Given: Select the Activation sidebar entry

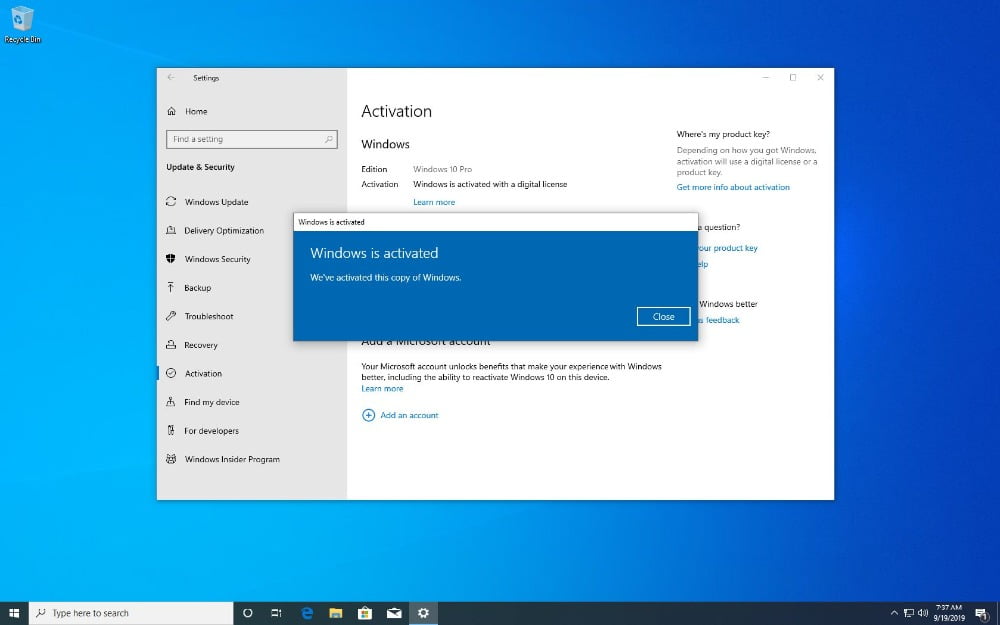Looking at the screenshot, I should pyautogui.click(x=203, y=373).
